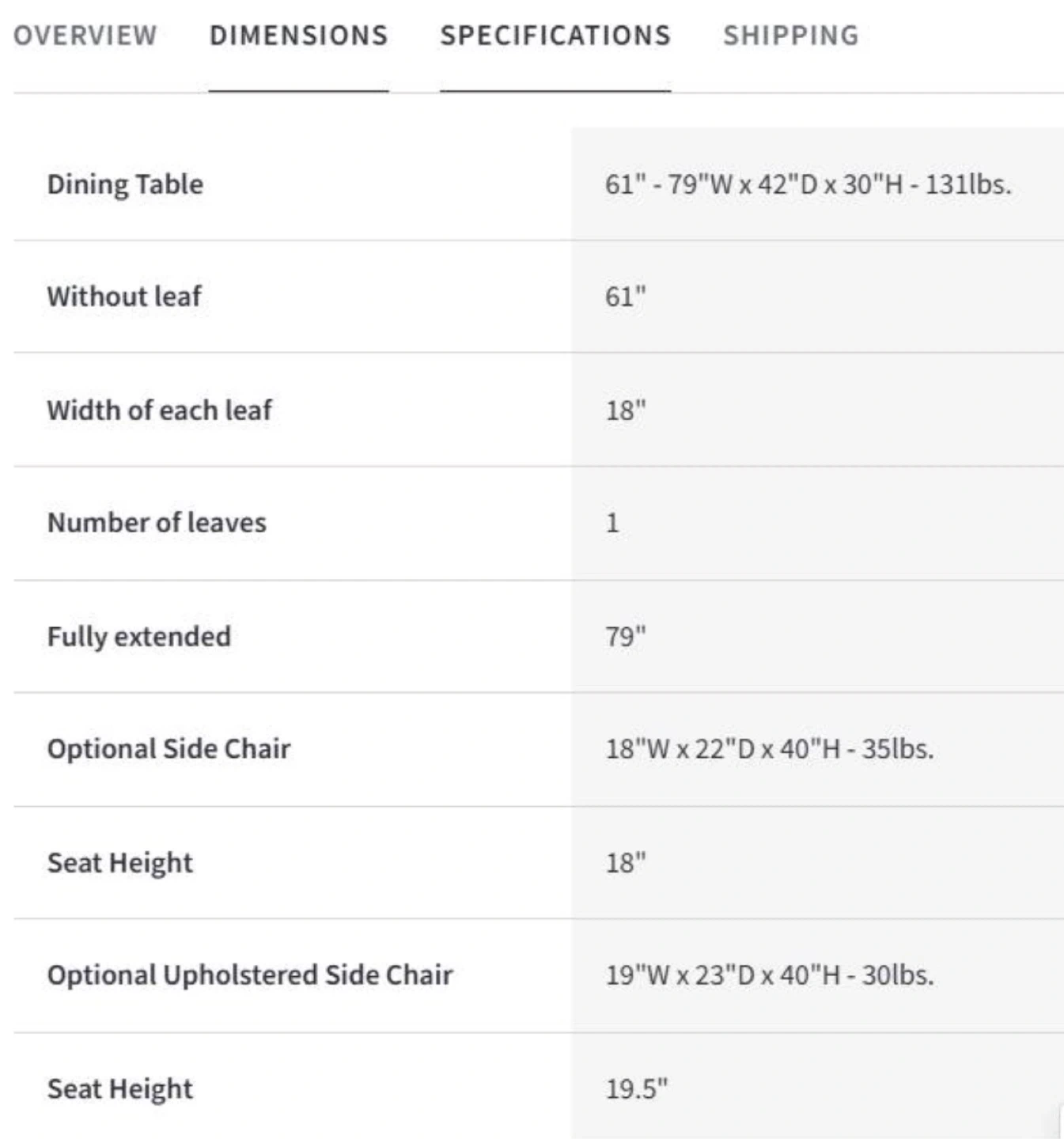Click the "Without leaf" row label

[x=124, y=297]
